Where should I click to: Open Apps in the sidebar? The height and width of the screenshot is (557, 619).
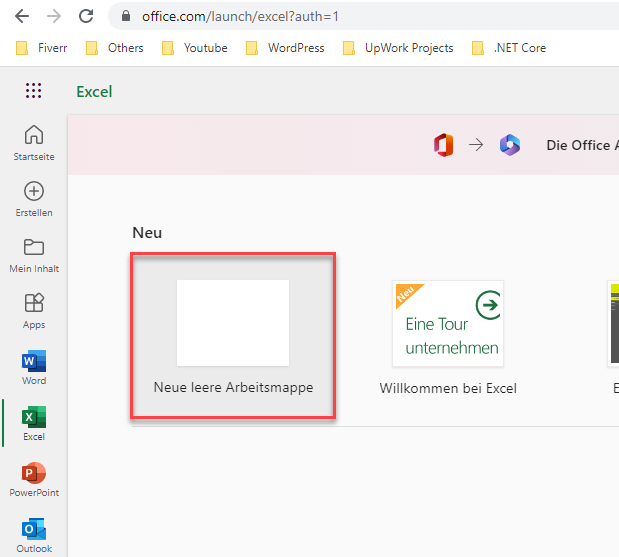(34, 311)
